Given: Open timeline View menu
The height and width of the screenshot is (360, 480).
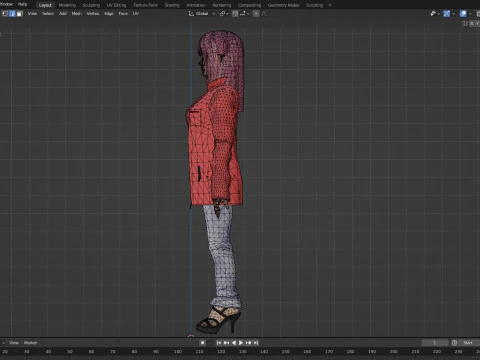Looking at the screenshot, I should [14, 343].
